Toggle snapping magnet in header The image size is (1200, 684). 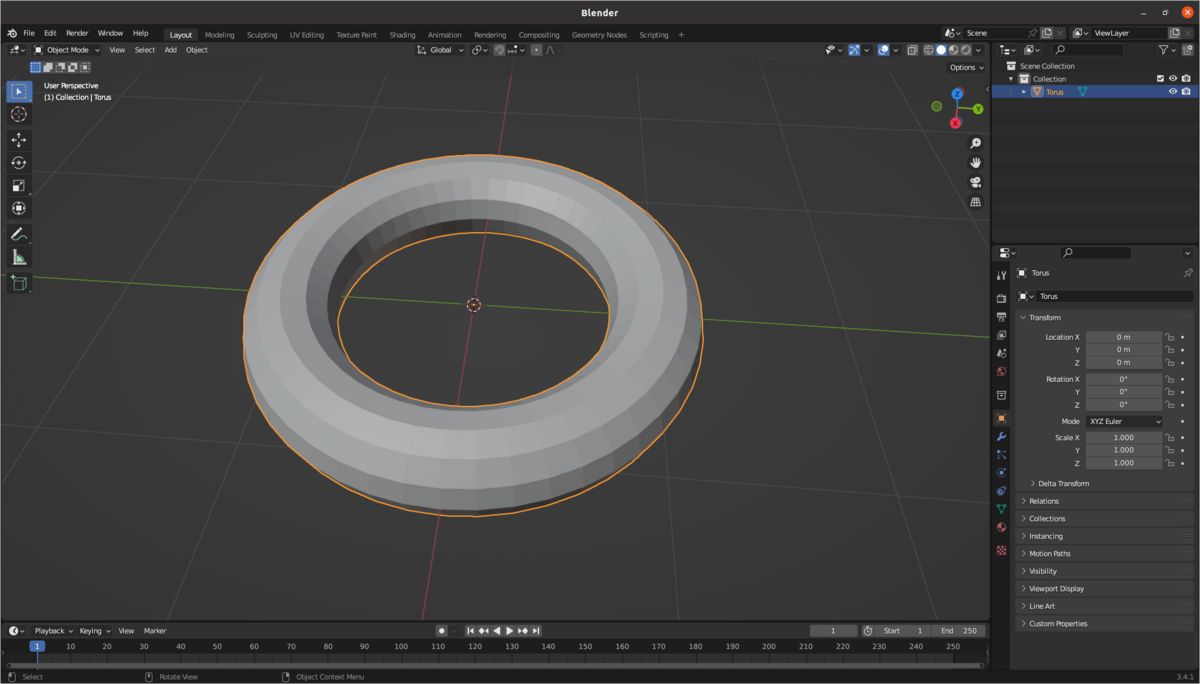[499, 50]
